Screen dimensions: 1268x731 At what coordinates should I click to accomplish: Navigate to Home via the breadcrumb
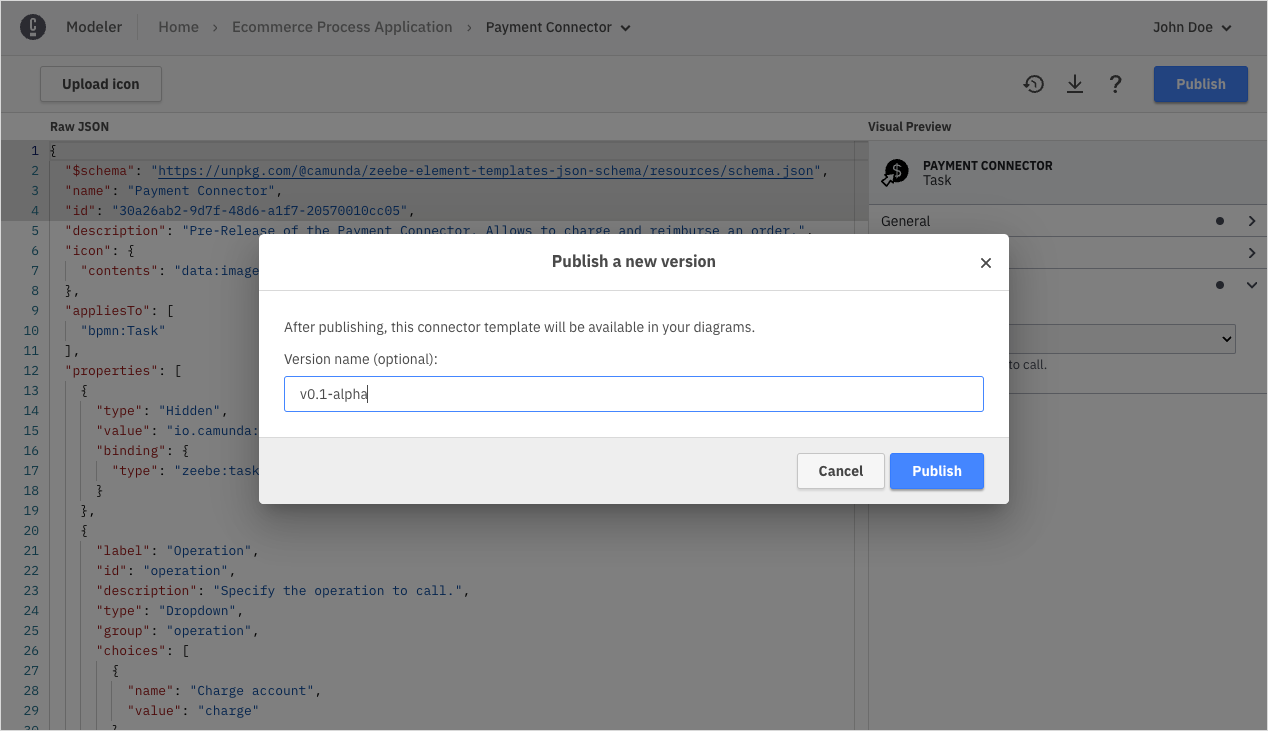pos(178,27)
